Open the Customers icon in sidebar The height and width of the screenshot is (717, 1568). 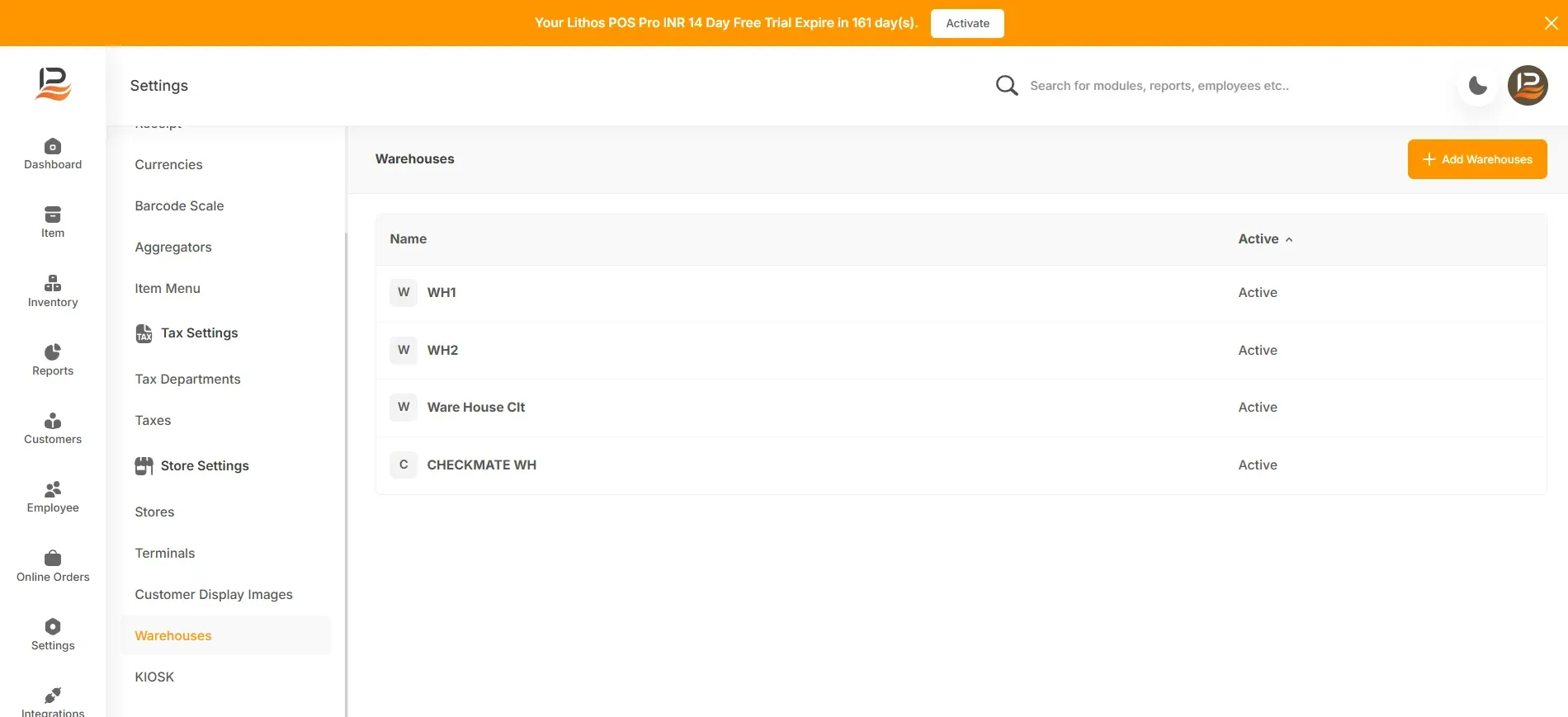click(x=53, y=421)
